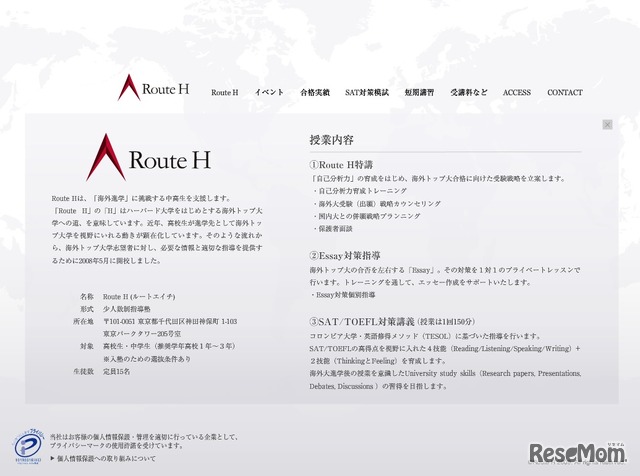
Task: Click the ReseMom logo
Action: (x=577, y=453)
